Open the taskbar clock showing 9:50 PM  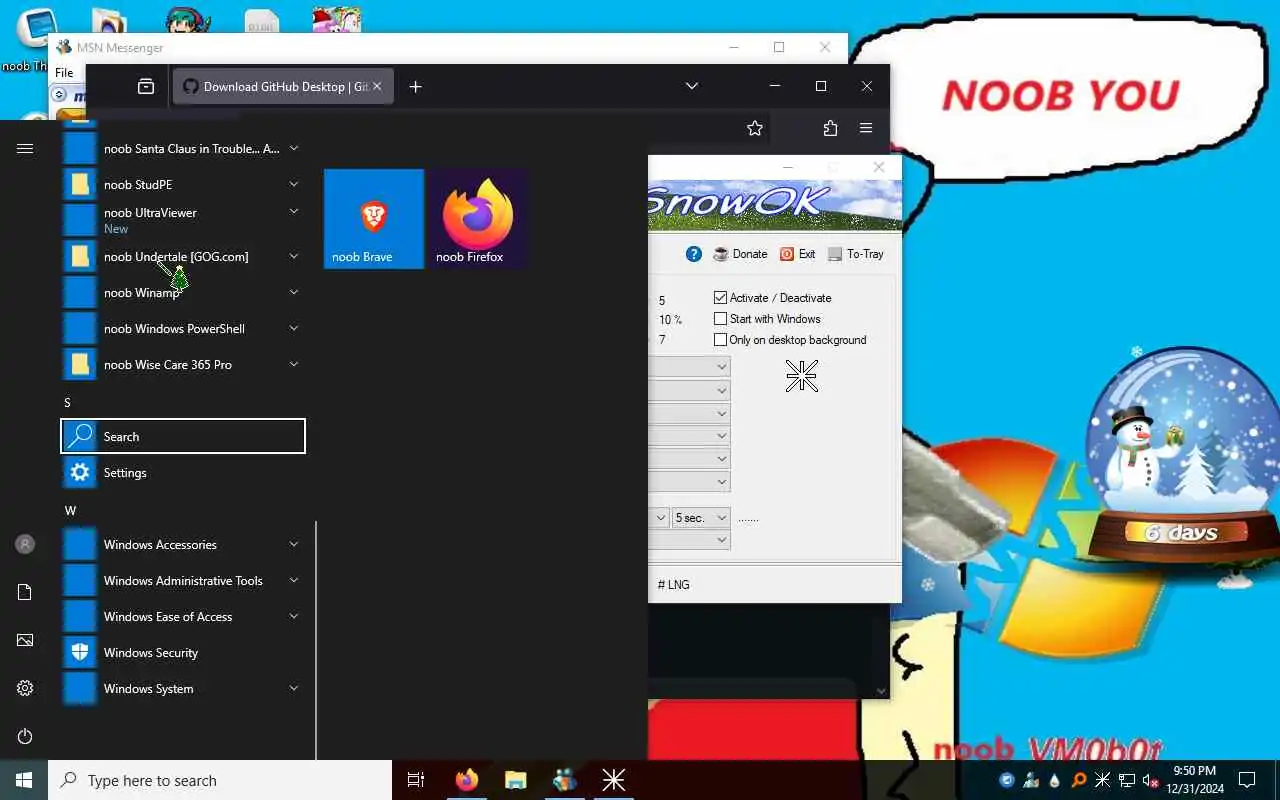click(x=1195, y=780)
